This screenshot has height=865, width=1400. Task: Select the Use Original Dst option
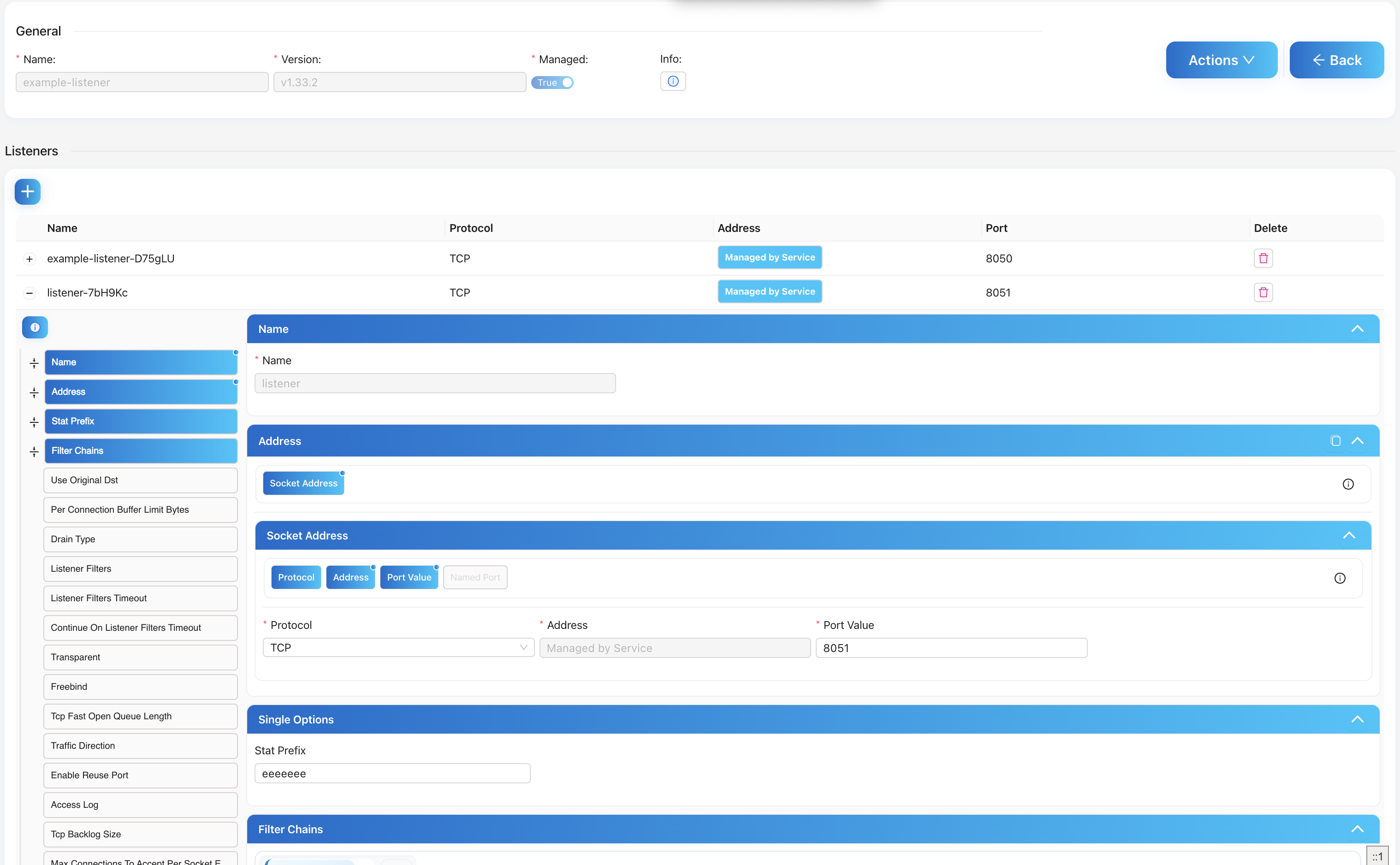pos(141,480)
